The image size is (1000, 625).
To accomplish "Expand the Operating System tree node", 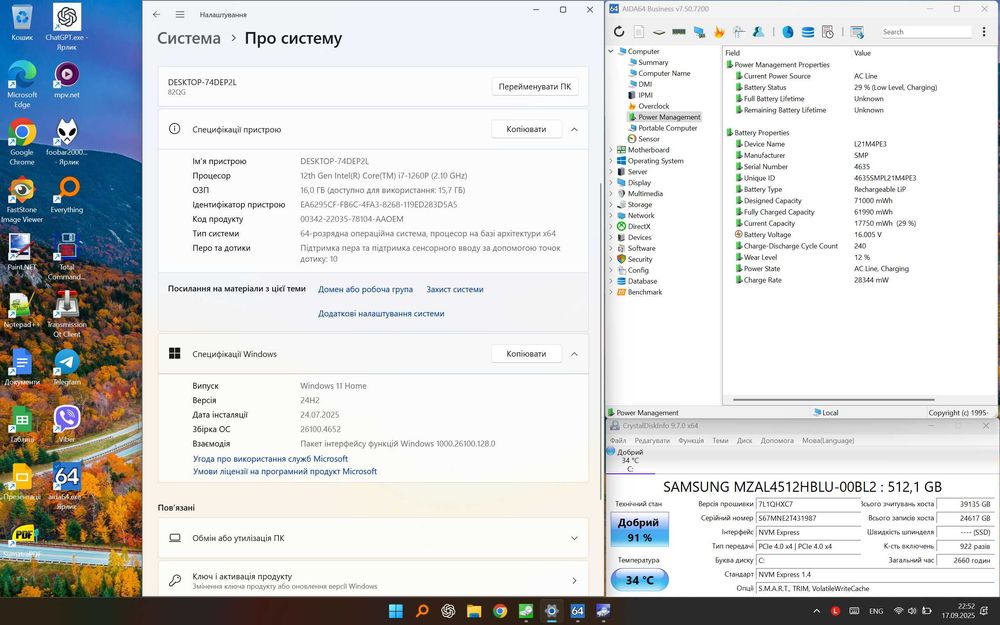I will (x=611, y=161).
